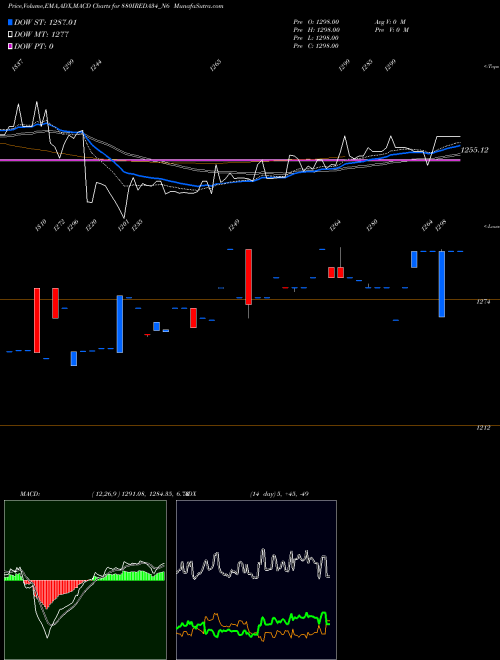
Task: Click the 1212 price level label
Action: (x=483, y=428)
